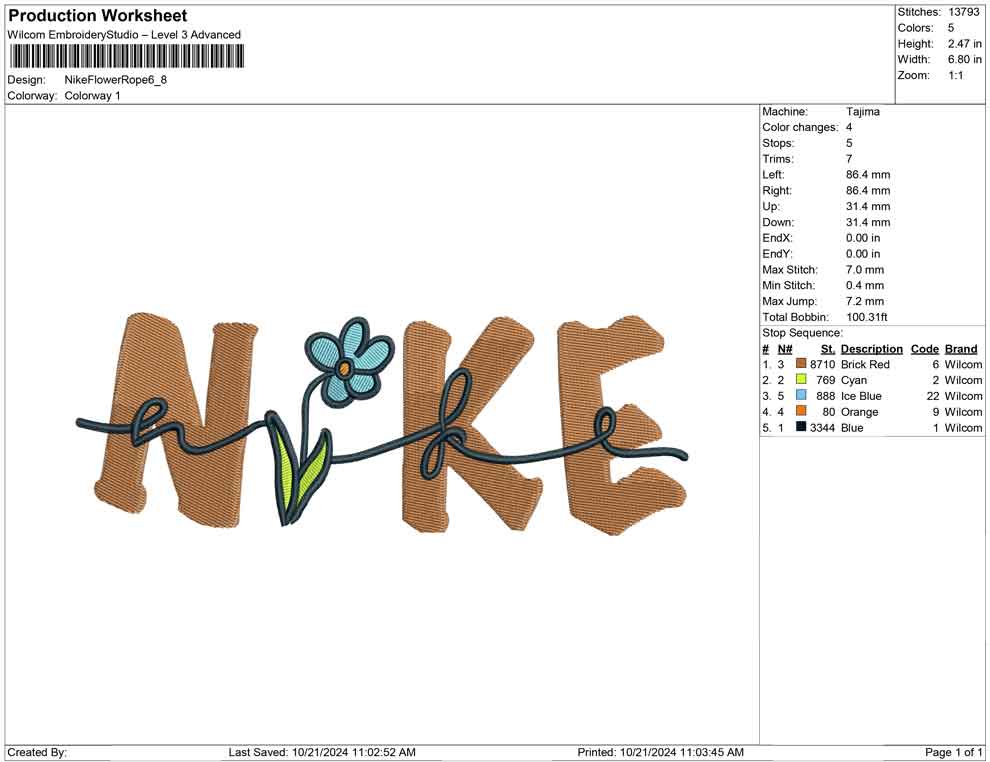Image resolution: width=990 pixels, height=762 pixels.
Task: Click the 'Brand' column header
Action: (x=960, y=348)
